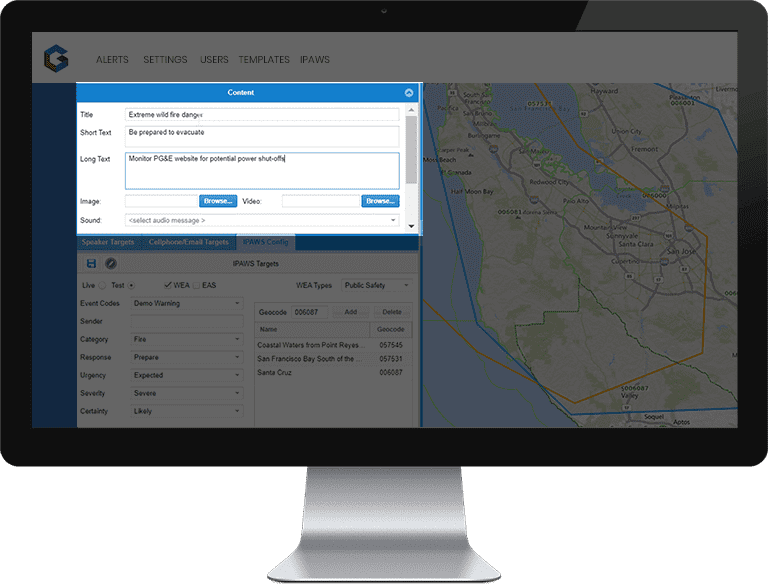Go to the TEMPLATES menu
Screen dimensions: 768x585
265,60
